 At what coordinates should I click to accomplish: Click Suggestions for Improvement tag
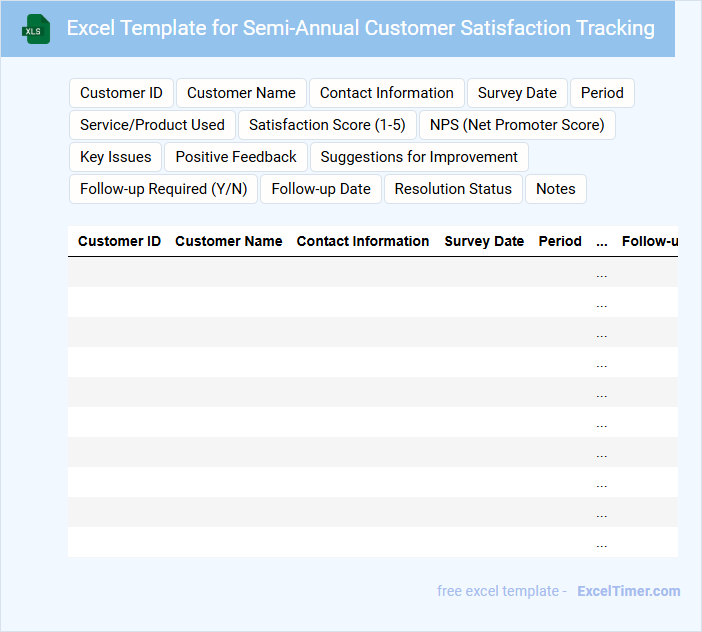419,157
